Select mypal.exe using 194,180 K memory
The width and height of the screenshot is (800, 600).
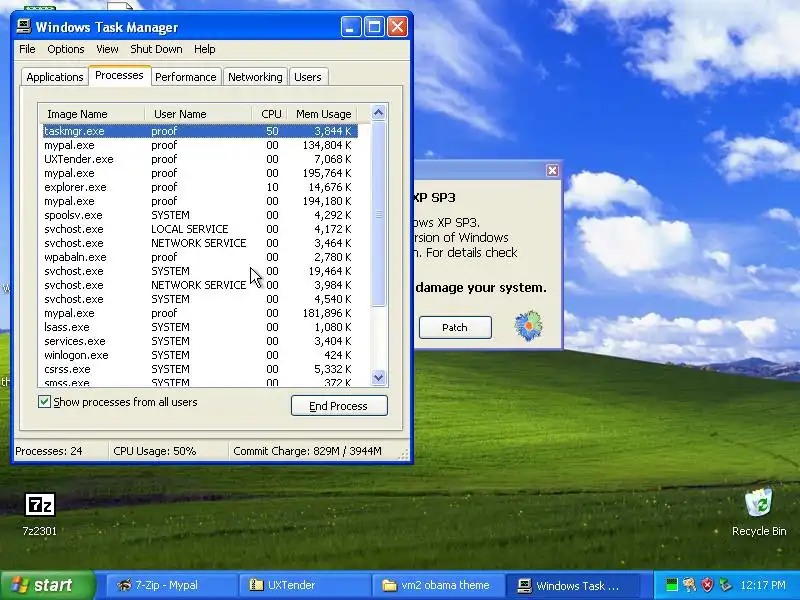point(200,201)
